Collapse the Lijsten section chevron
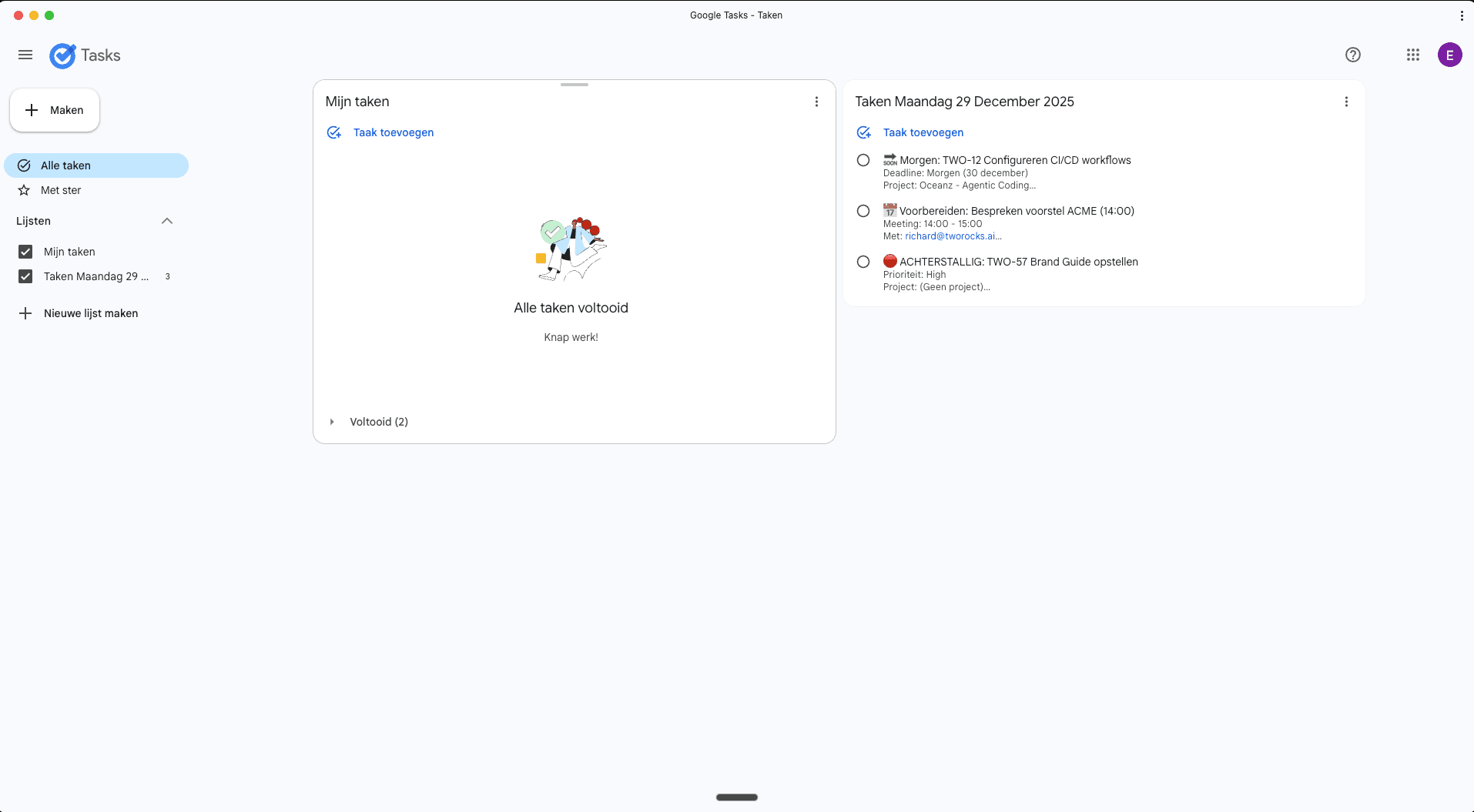This screenshot has height=812, width=1474. point(166,221)
